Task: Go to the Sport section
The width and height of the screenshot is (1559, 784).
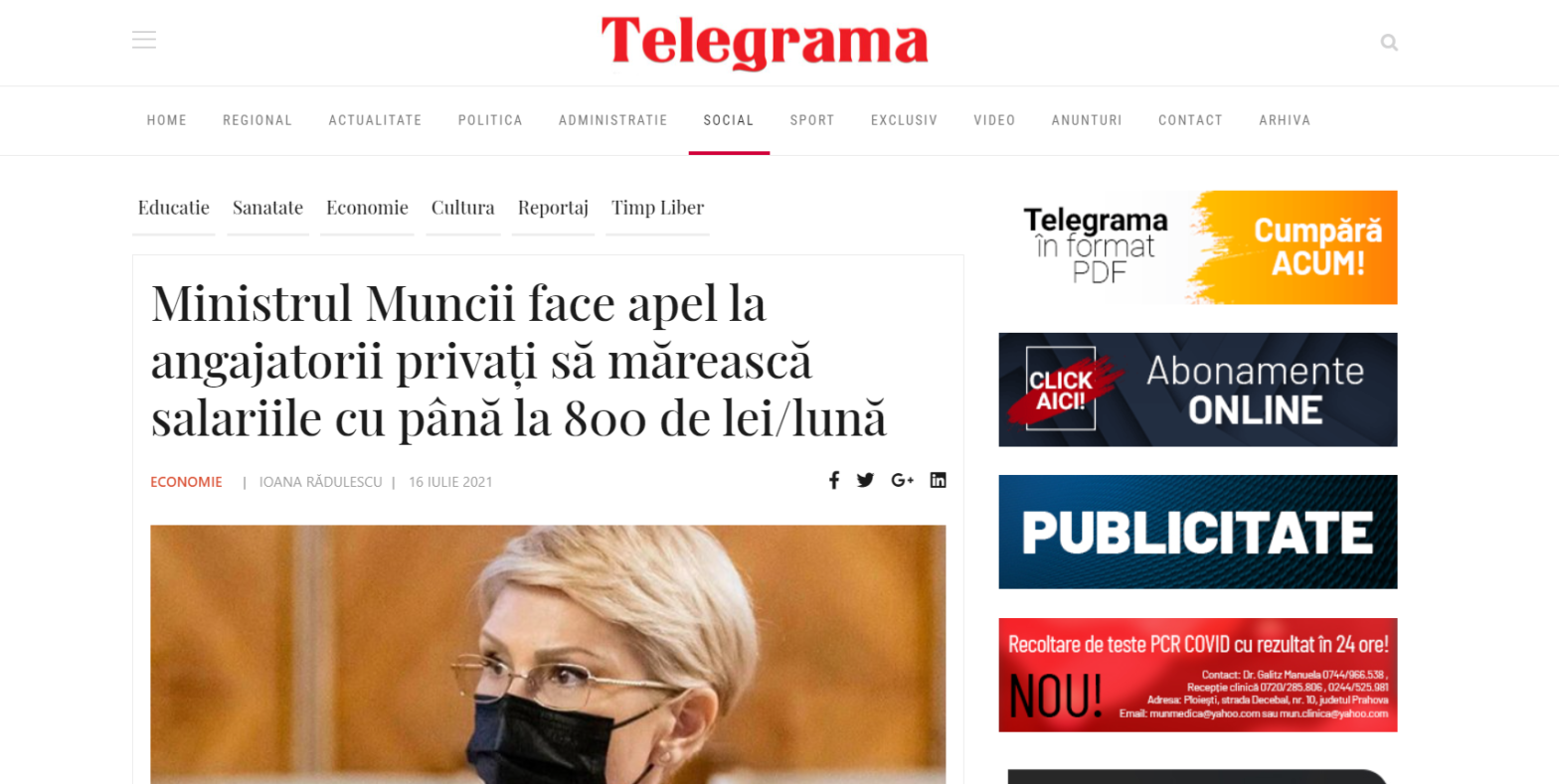Action: 812,120
